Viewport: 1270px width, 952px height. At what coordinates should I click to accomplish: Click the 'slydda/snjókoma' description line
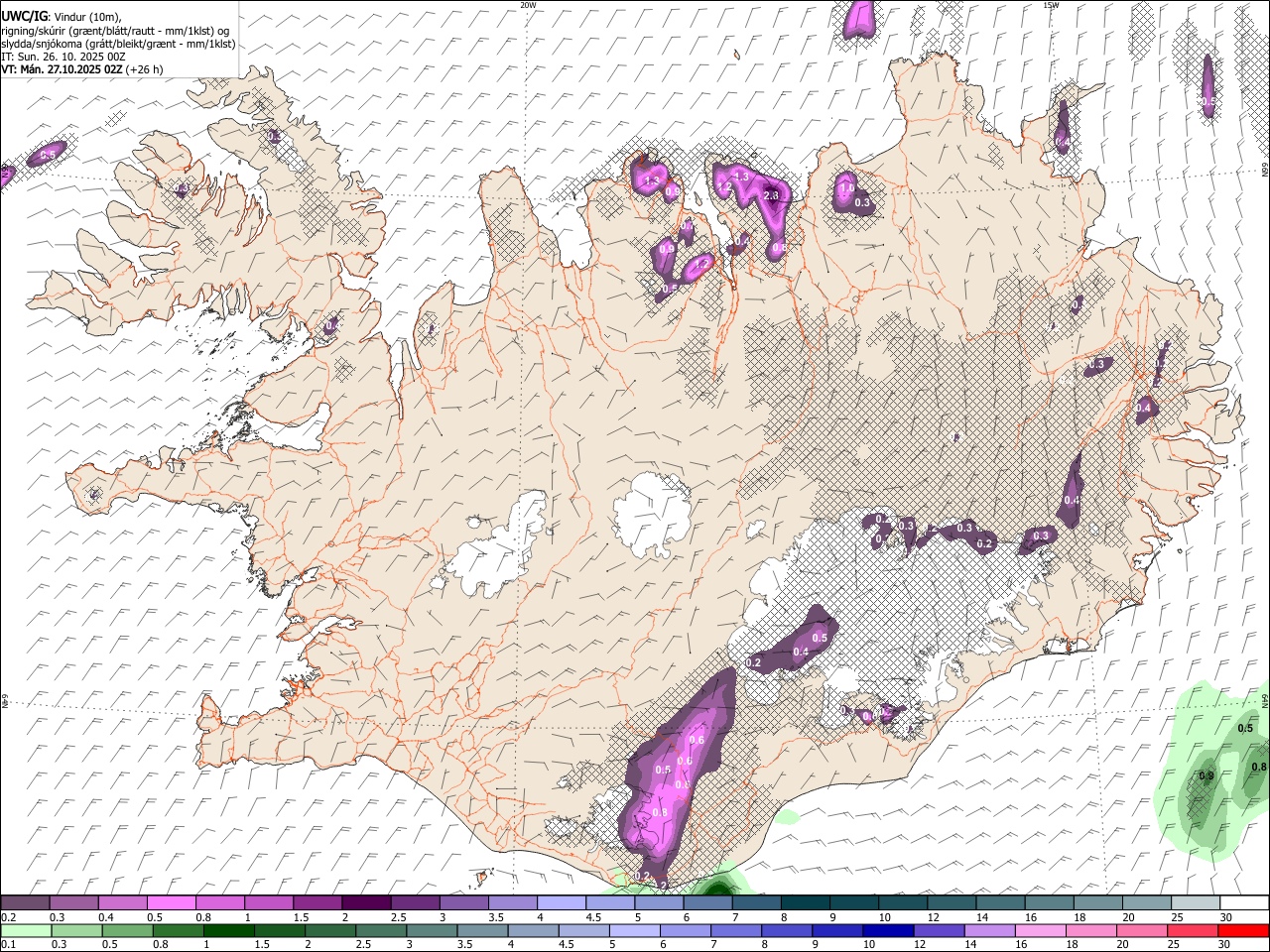[118, 45]
